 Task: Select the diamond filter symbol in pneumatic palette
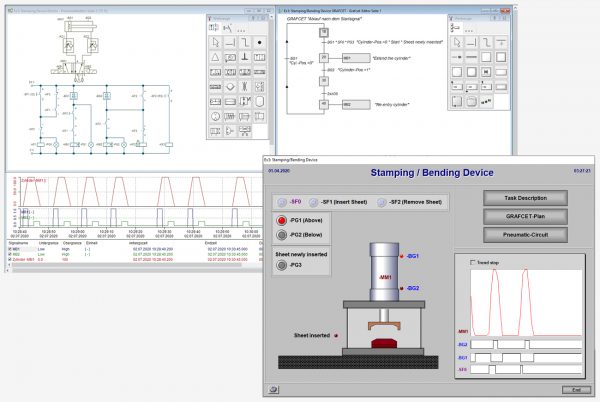[230, 87]
